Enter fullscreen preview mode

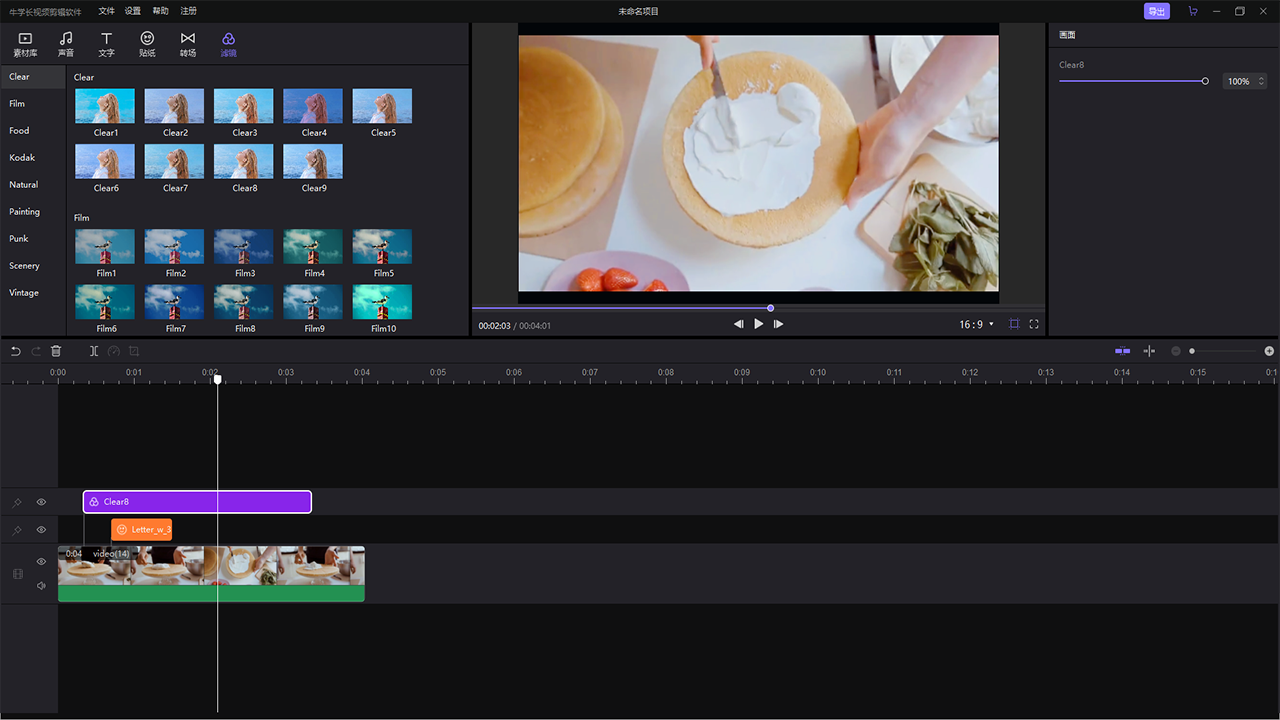point(1034,324)
